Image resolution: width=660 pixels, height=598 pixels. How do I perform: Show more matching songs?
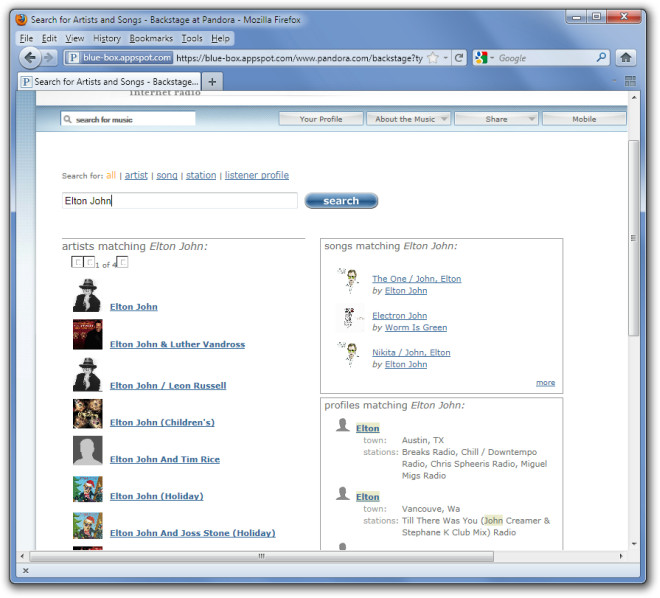pyautogui.click(x=545, y=383)
